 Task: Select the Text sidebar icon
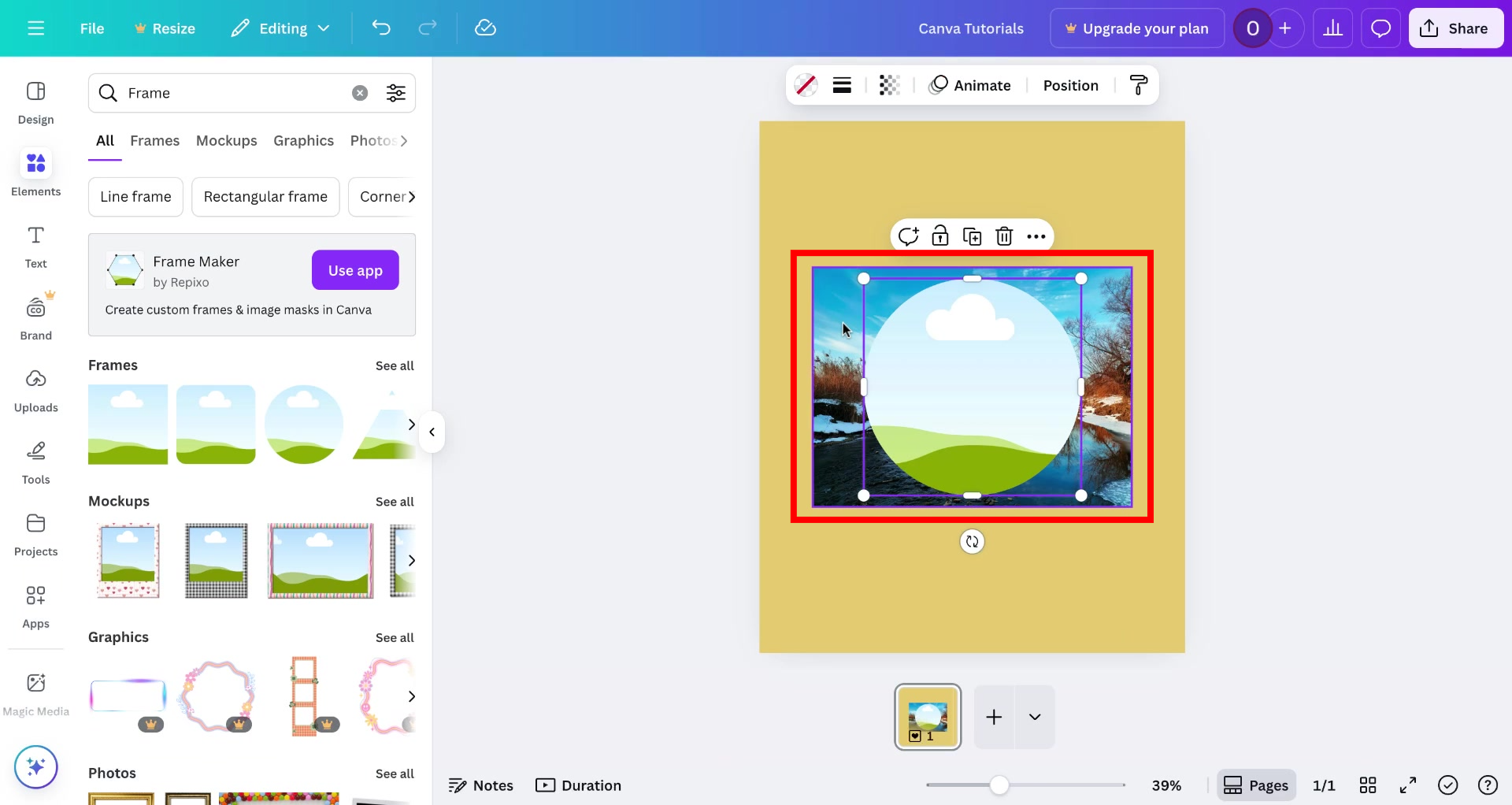coord(35,246)
